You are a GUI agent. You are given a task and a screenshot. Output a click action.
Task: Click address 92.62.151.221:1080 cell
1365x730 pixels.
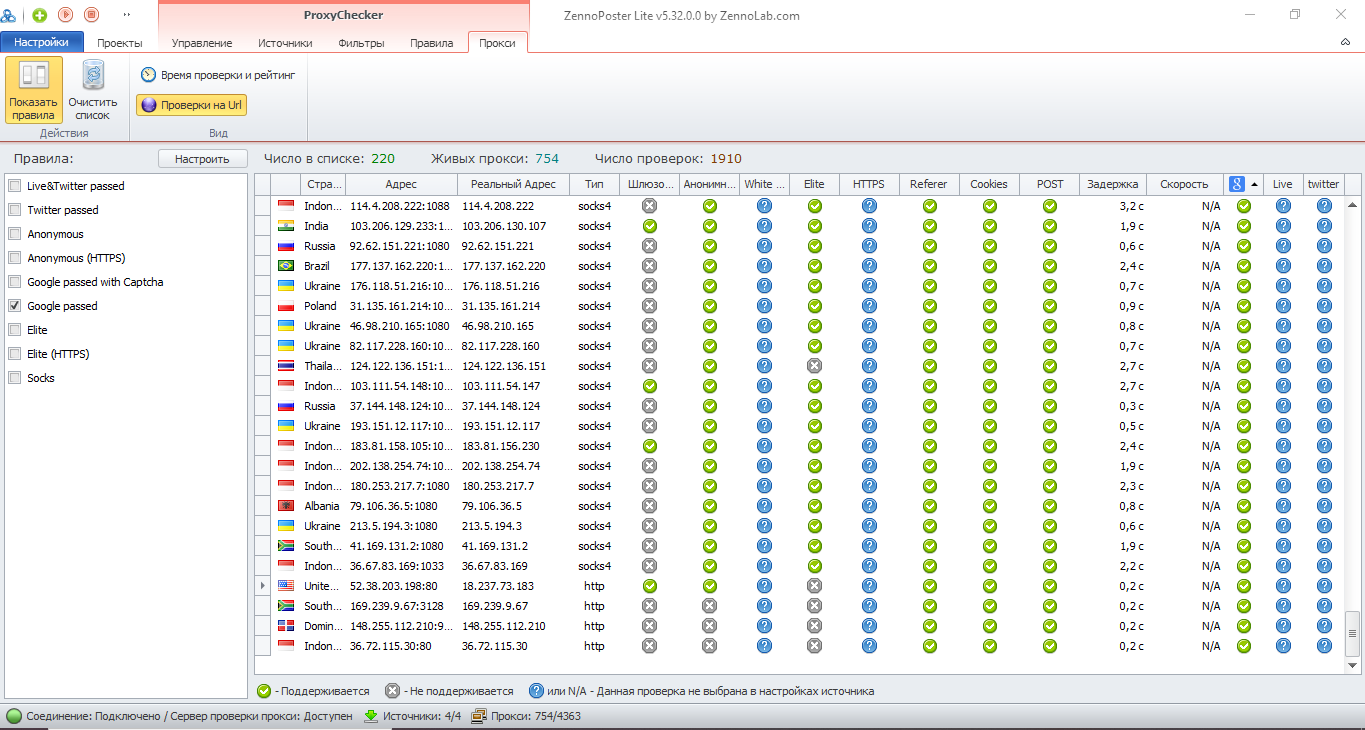[x=400, y=246]
